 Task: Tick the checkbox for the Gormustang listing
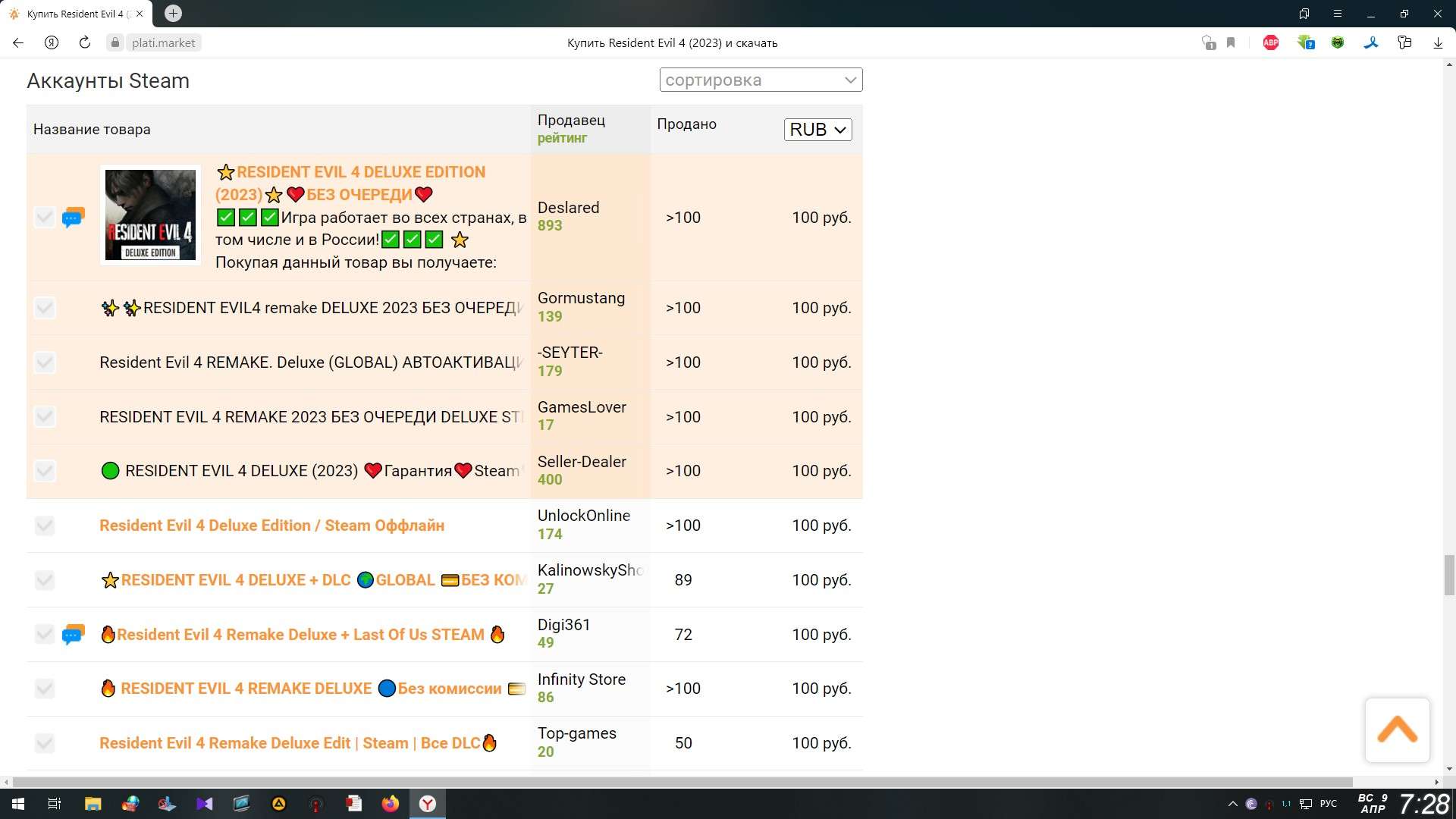45,308
